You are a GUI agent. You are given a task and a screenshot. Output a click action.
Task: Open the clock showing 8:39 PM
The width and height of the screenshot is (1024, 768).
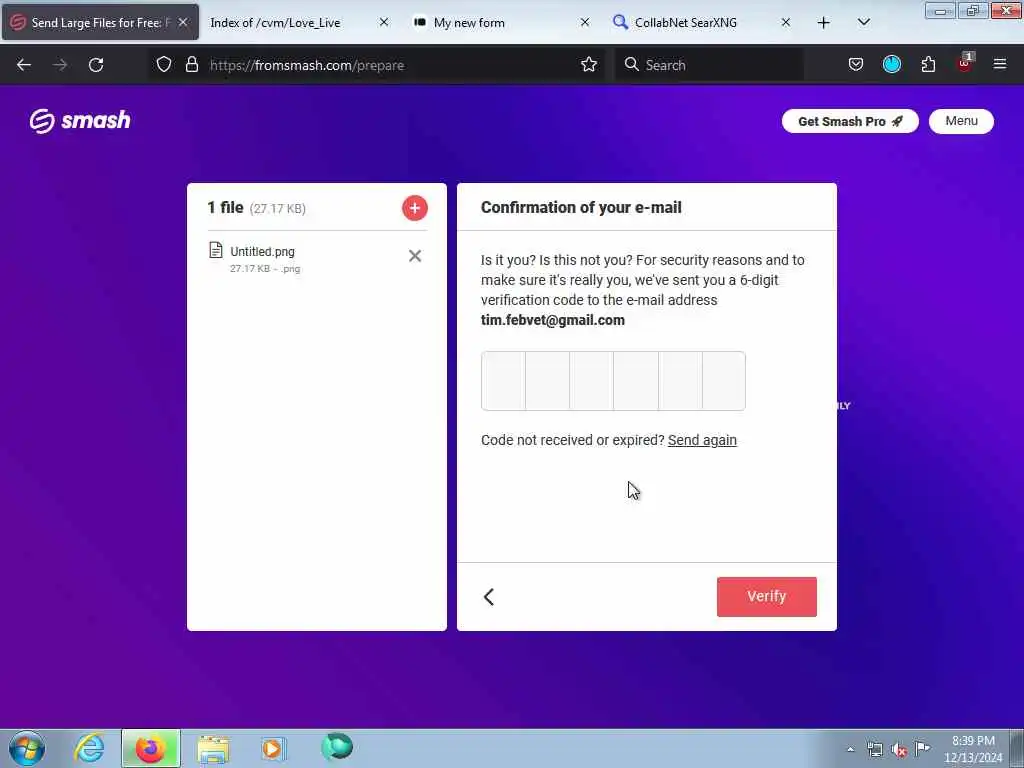coord(973,749)
